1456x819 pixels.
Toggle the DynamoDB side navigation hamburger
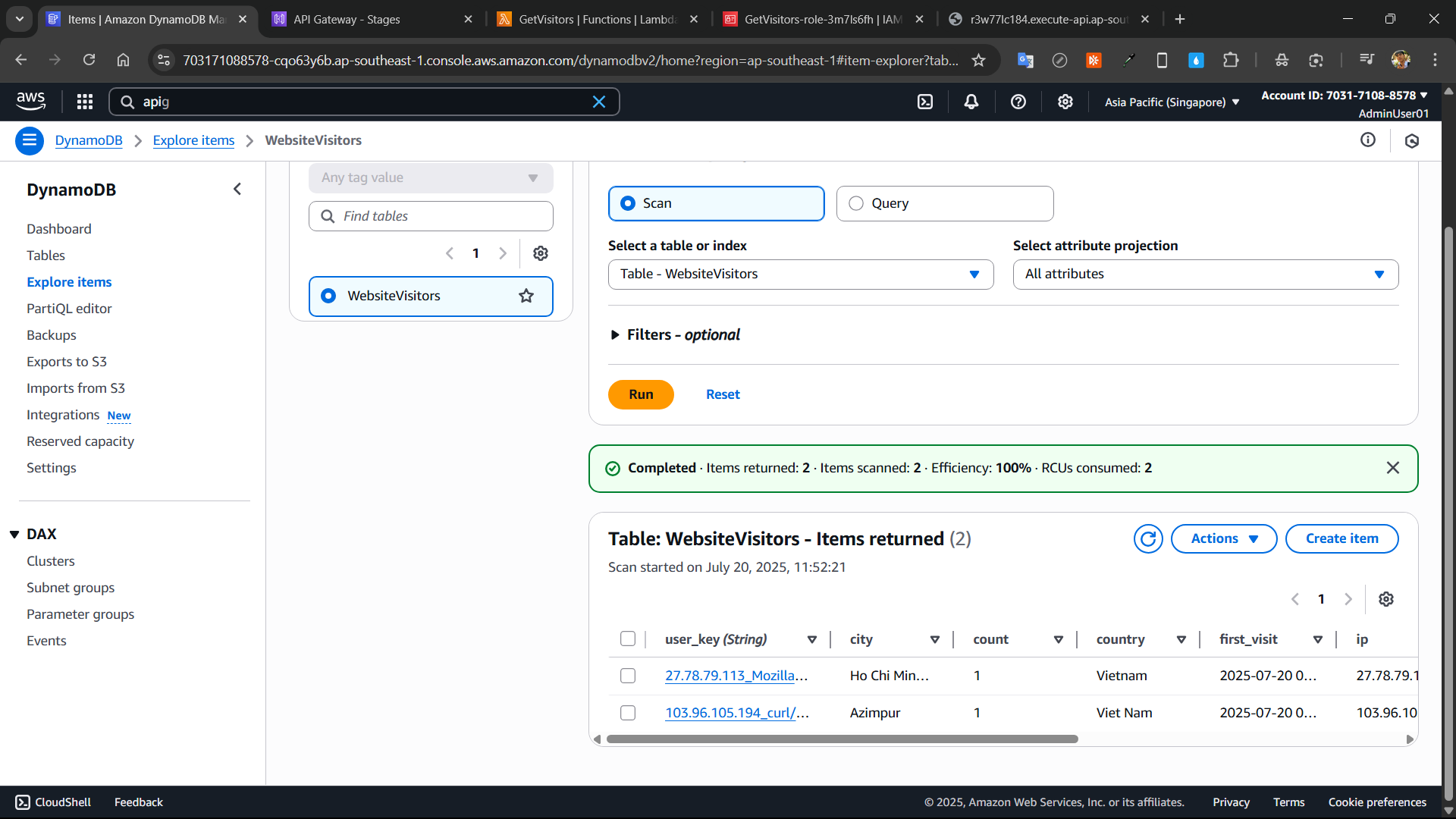(x=30, y=140)
